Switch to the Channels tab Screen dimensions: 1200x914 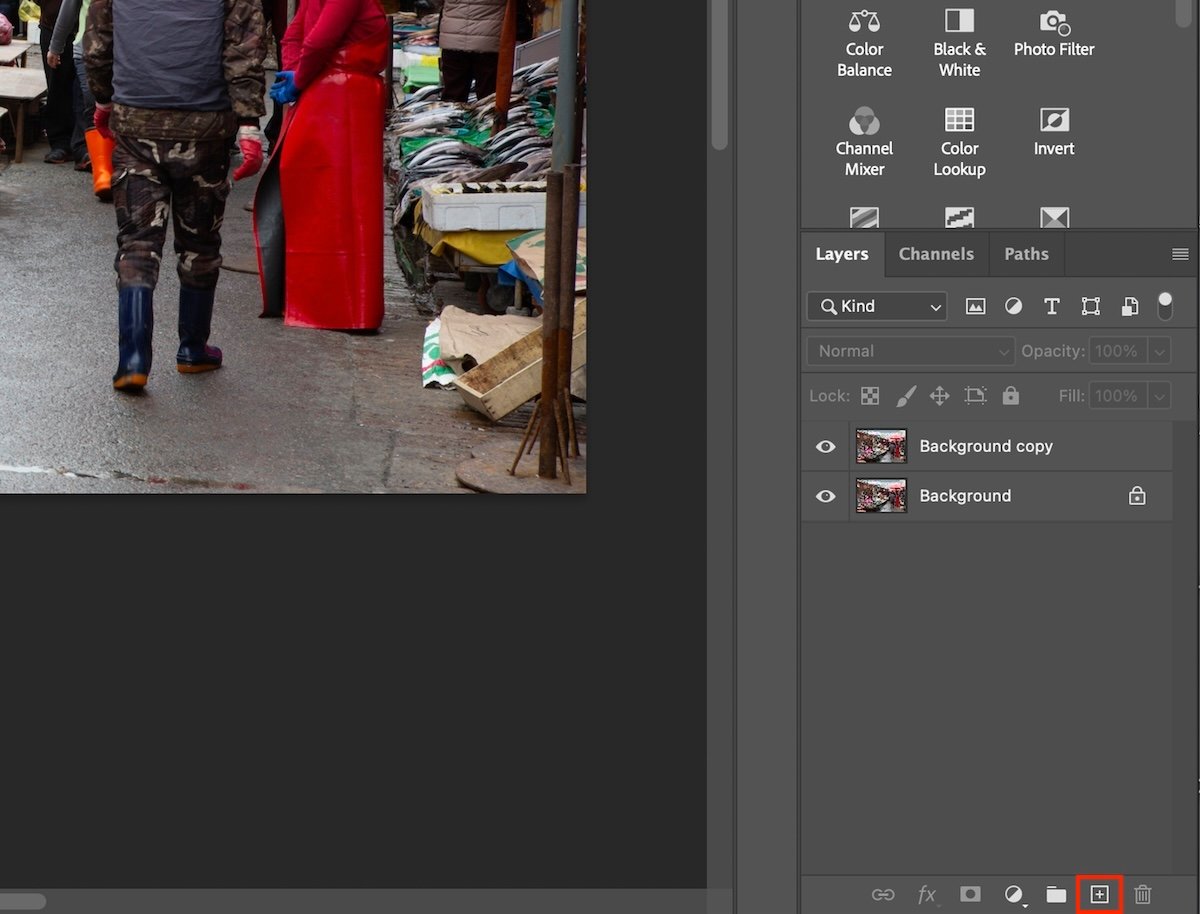(936, 254)
